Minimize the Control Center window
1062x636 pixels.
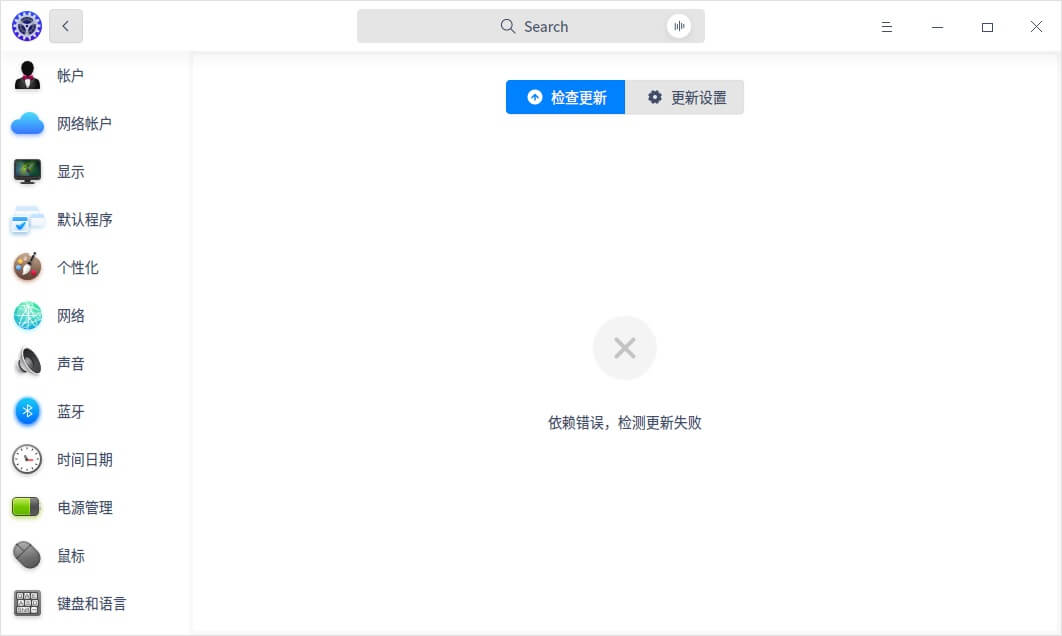tap(937, 27)
